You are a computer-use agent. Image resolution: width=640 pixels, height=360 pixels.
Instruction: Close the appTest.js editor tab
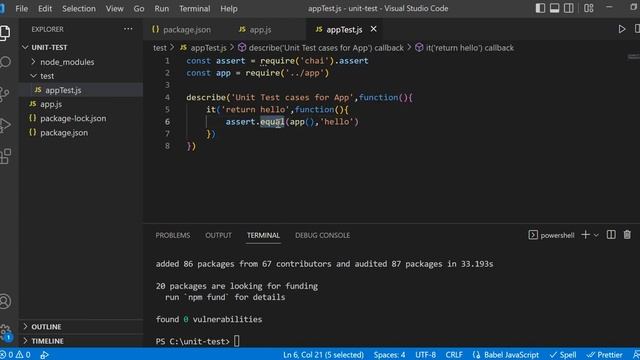click(373, 29)
